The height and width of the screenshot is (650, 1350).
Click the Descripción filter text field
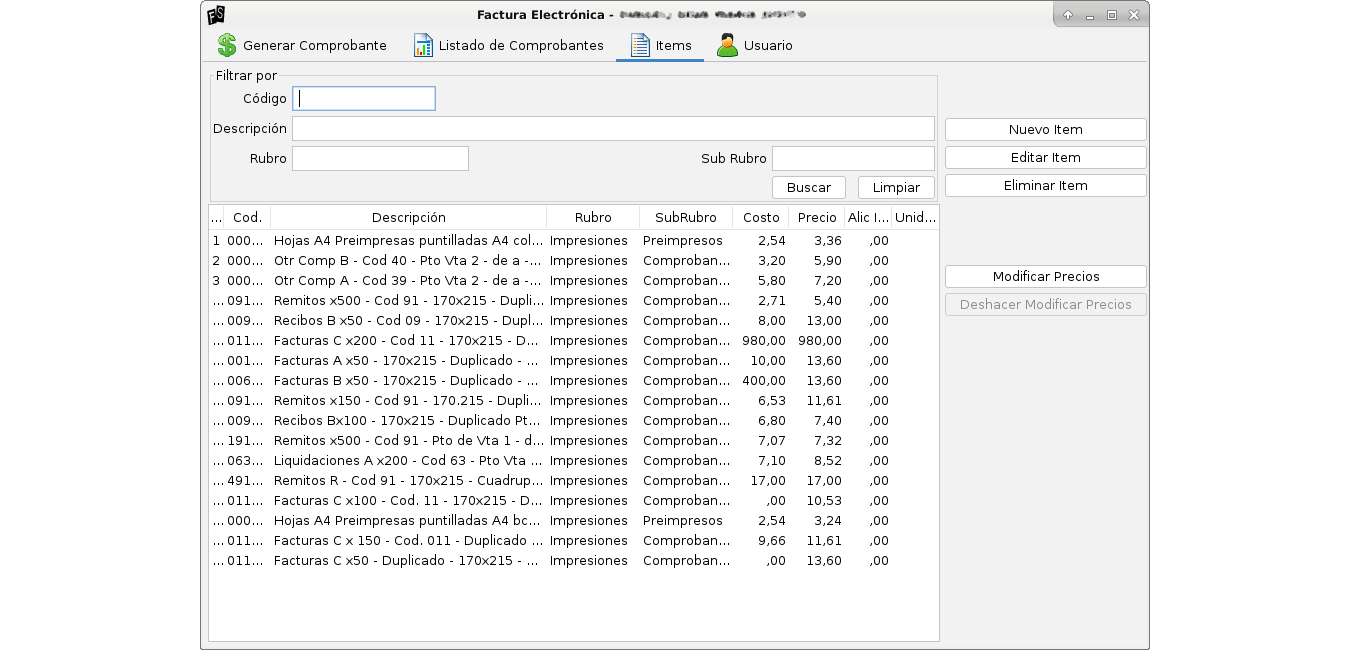click(613, 128)
